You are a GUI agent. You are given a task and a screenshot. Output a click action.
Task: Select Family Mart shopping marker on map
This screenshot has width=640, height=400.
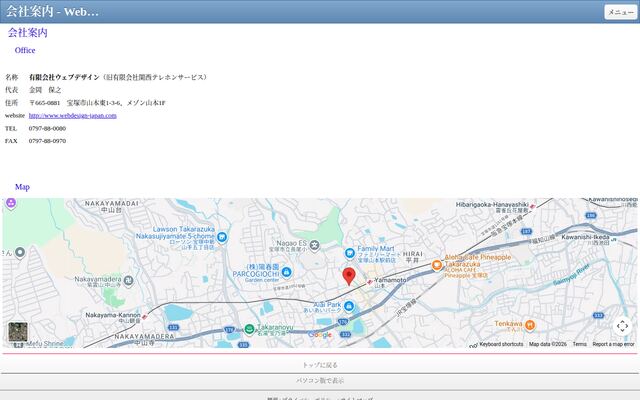350,253
